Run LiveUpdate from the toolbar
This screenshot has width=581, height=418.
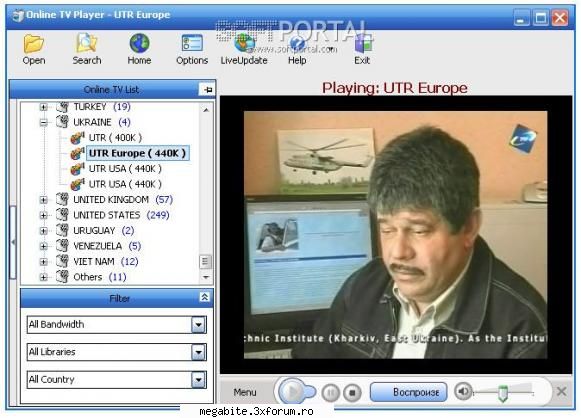click(x=244, y=49)
